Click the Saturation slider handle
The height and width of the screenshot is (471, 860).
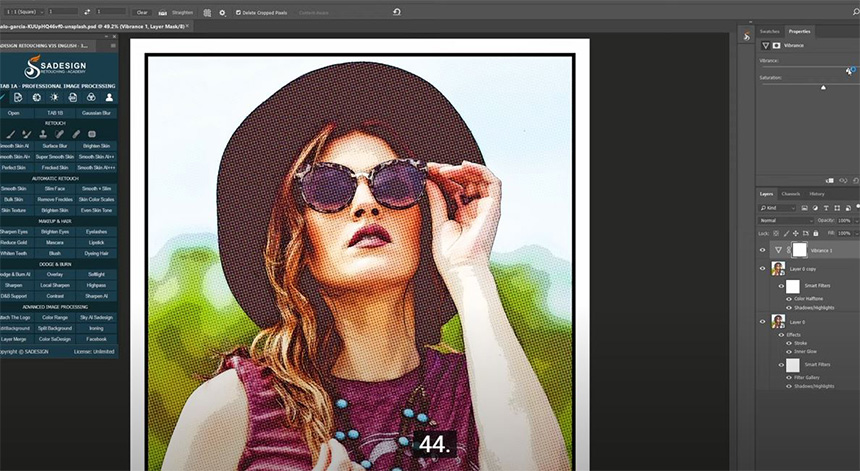(x=823, y=88)
